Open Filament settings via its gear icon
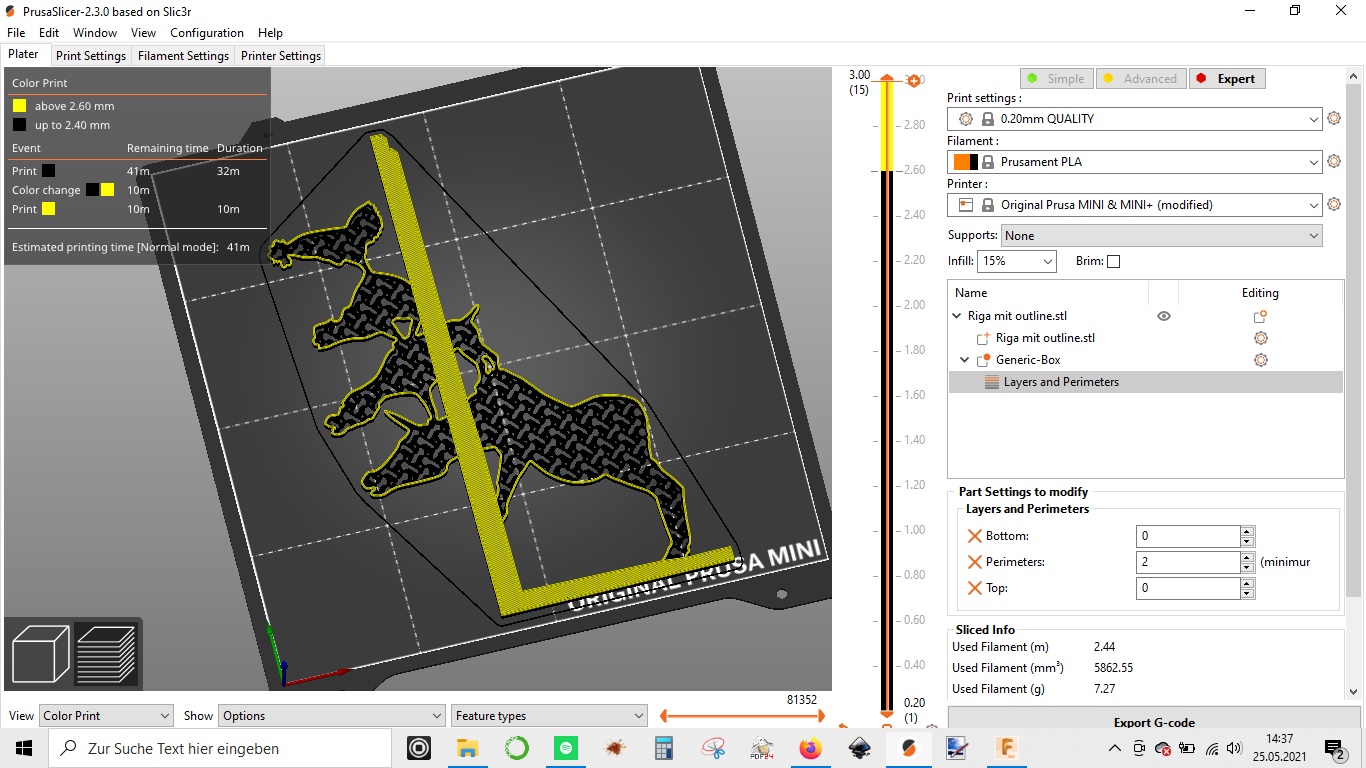 point(1333,161)
